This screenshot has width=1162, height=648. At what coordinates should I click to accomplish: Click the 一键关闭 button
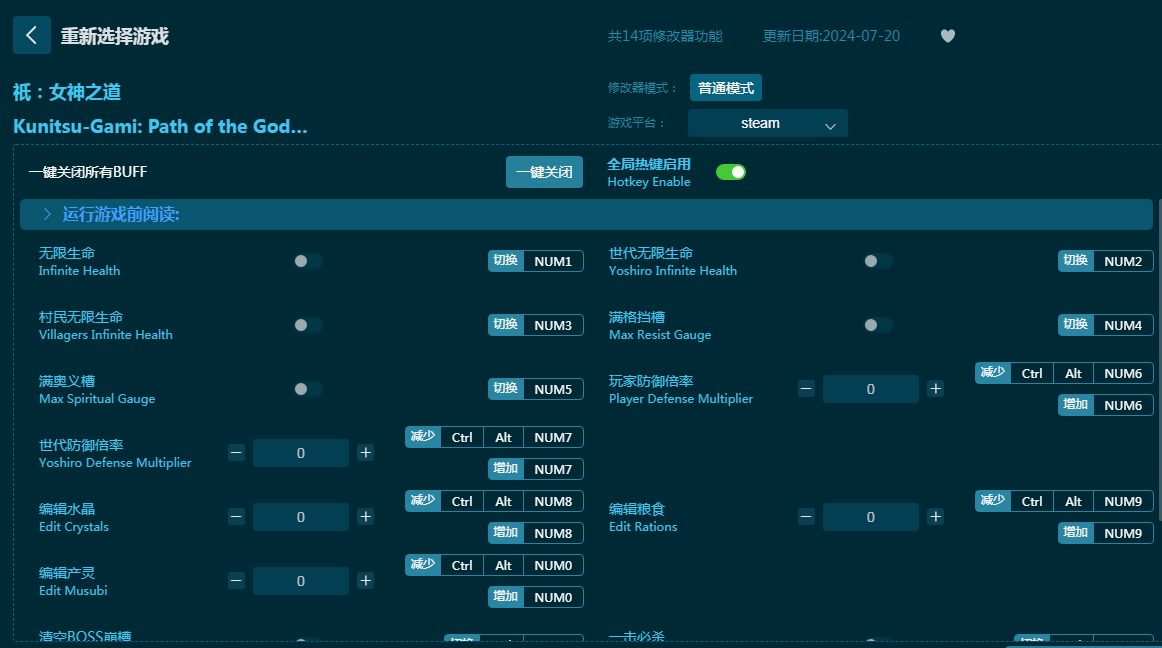click(x=544, y=172)
